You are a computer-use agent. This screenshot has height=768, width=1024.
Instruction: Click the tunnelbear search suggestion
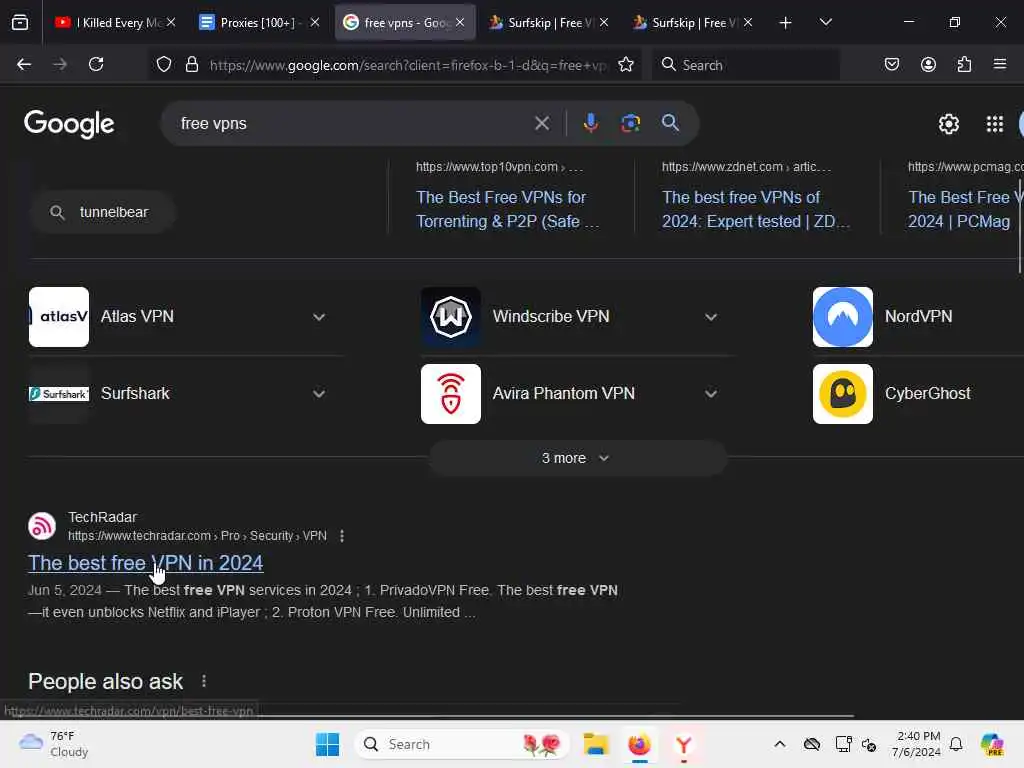point(103,212)
